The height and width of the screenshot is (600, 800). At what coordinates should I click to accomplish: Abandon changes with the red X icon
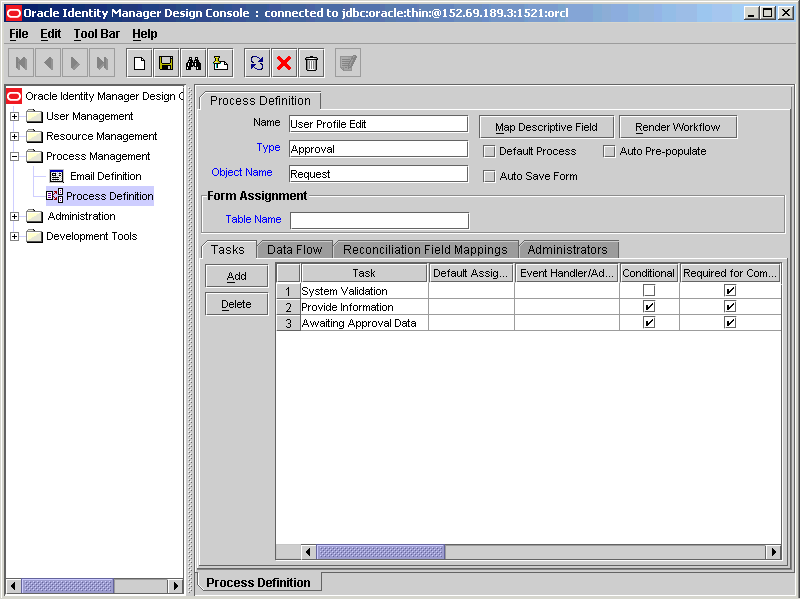(283, 62)
